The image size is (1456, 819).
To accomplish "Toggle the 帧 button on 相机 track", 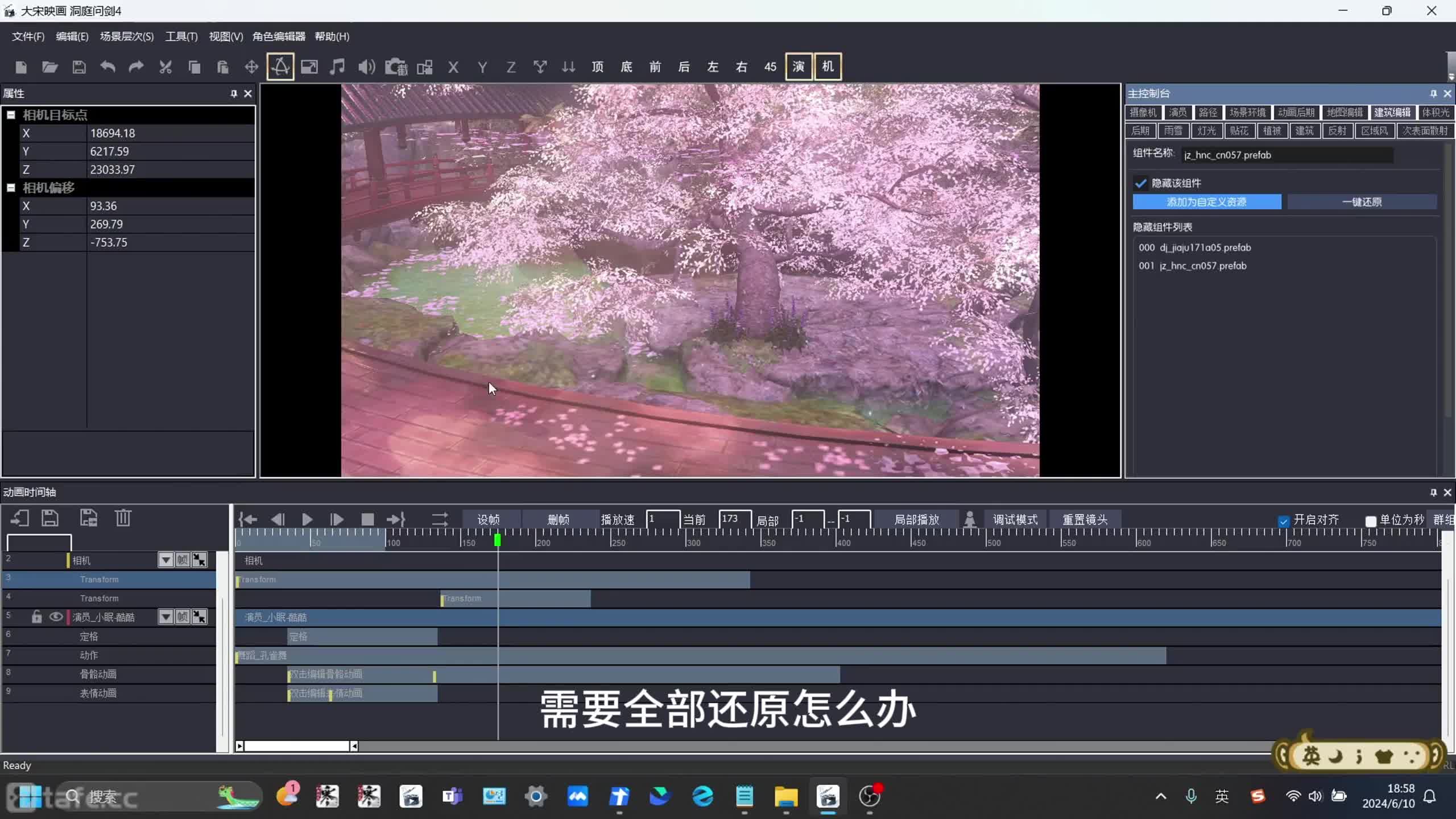I will pos(183,560).
